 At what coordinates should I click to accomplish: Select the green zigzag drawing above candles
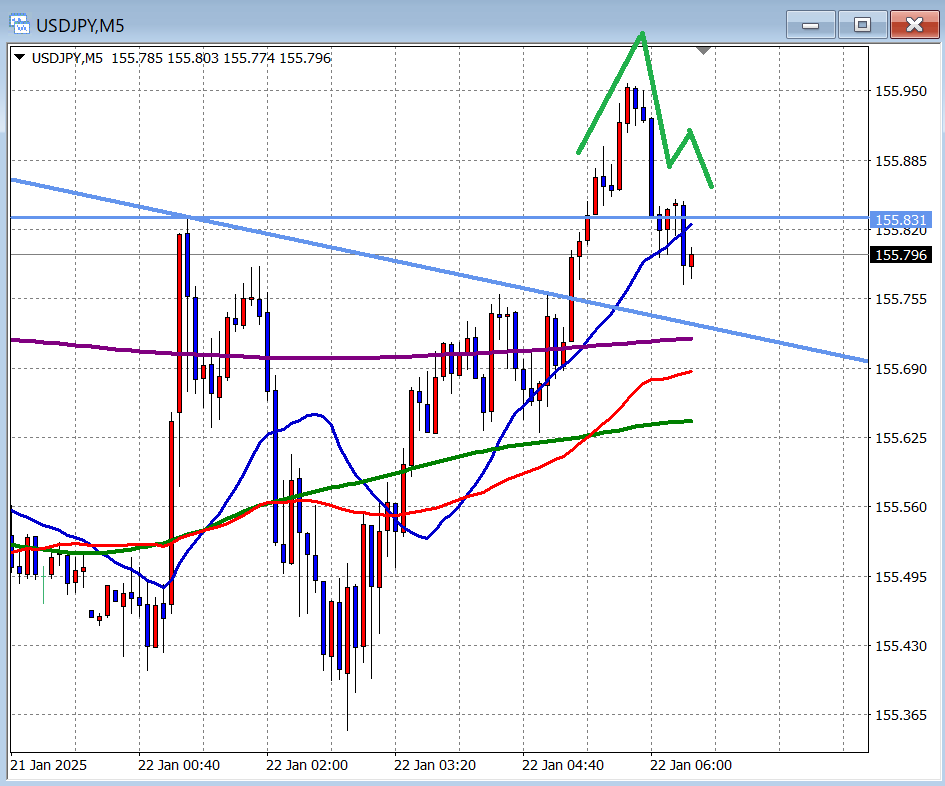coord(610,92)
